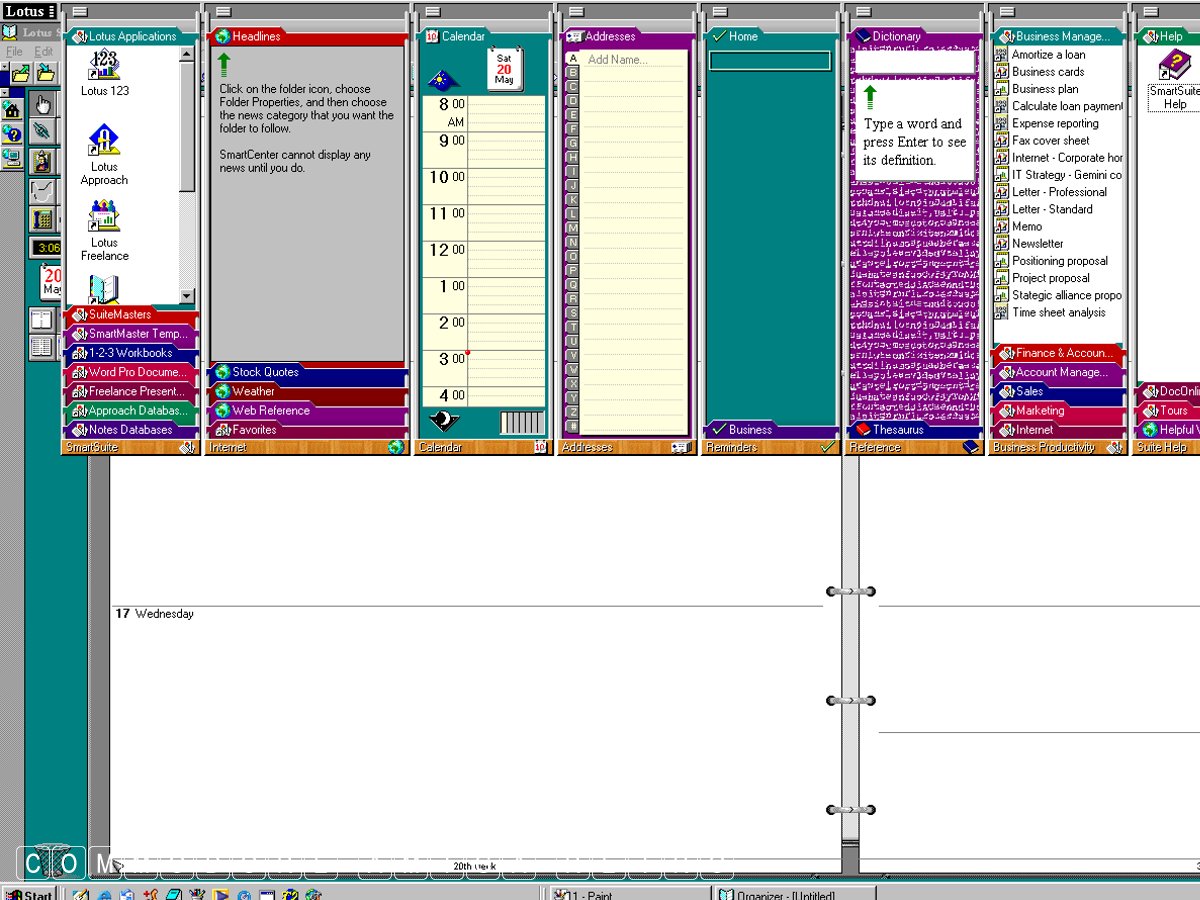Click the SmartSuite Help book icon
The height and width of the screenshot is (900, 1200).
[x=1174, y=67]
